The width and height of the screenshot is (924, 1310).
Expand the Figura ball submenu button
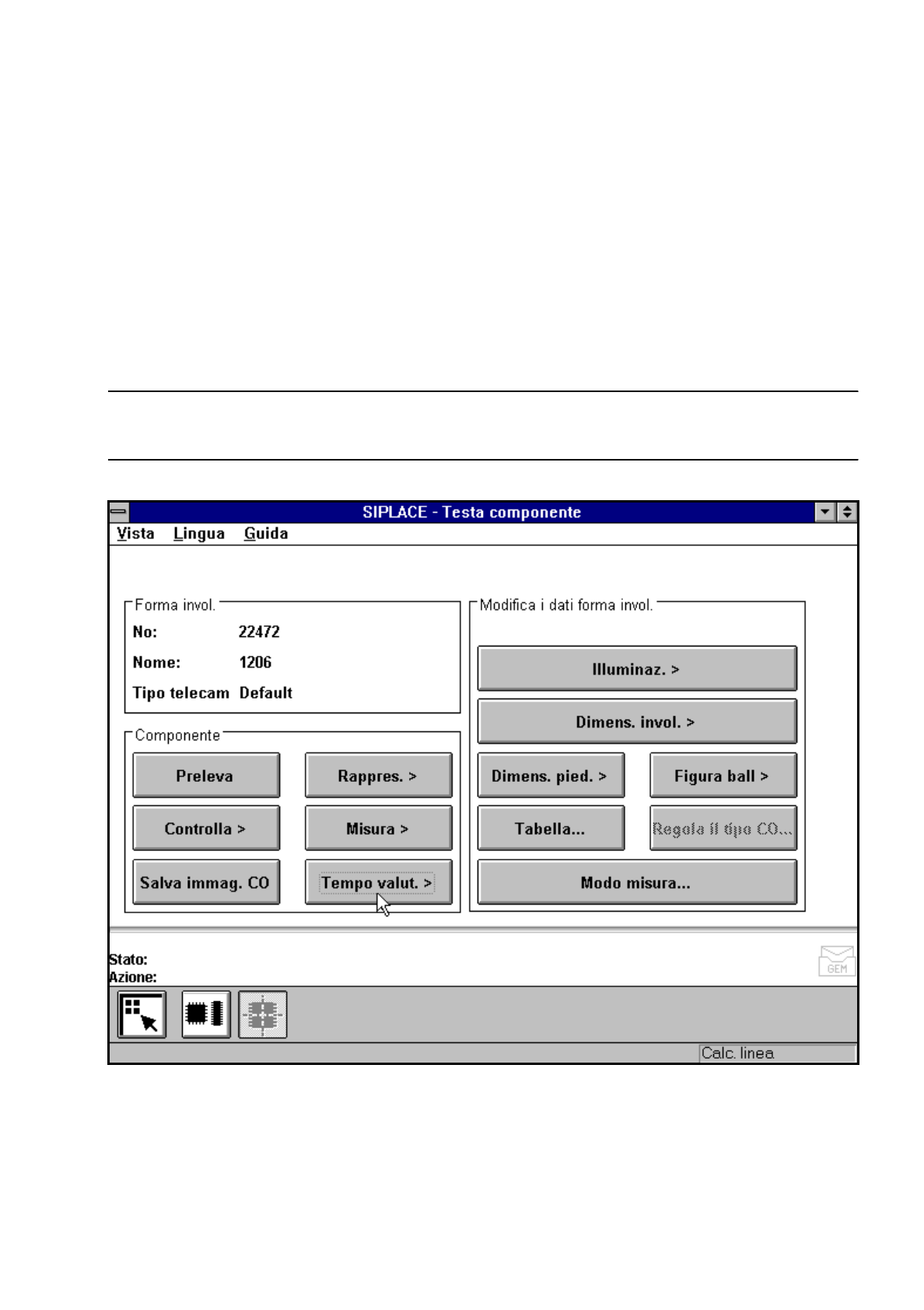(723, 776)
